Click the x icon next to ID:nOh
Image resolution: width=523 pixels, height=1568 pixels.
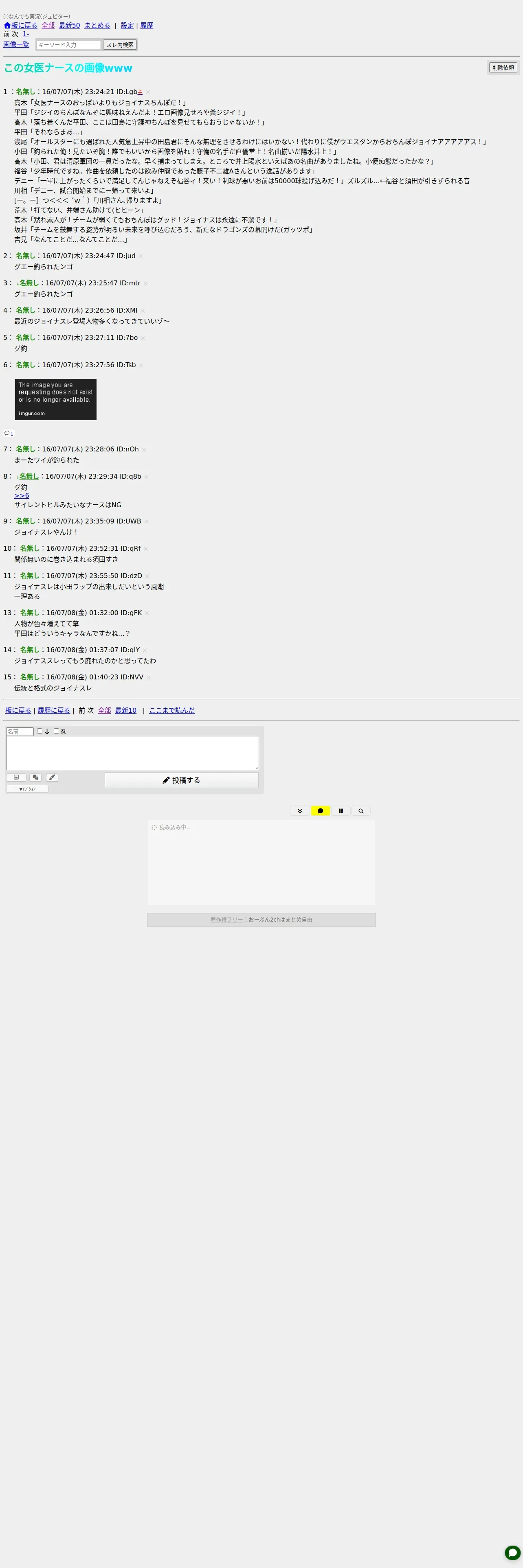(144, 450)
